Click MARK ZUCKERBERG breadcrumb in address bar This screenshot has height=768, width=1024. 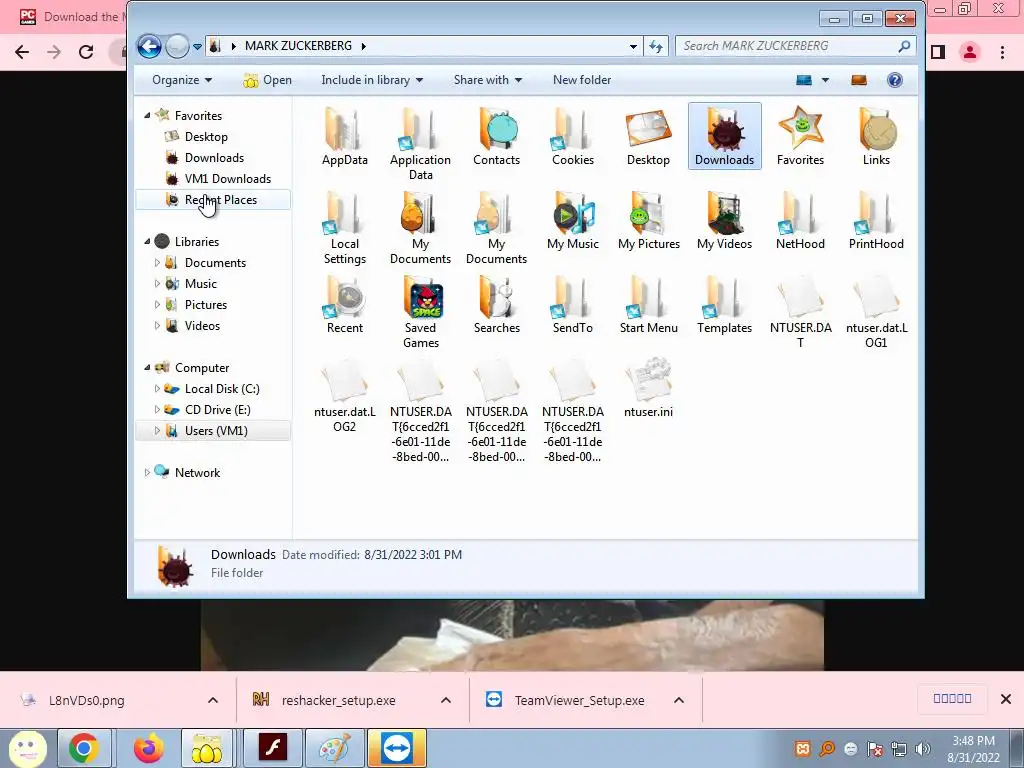coord(298,46)
